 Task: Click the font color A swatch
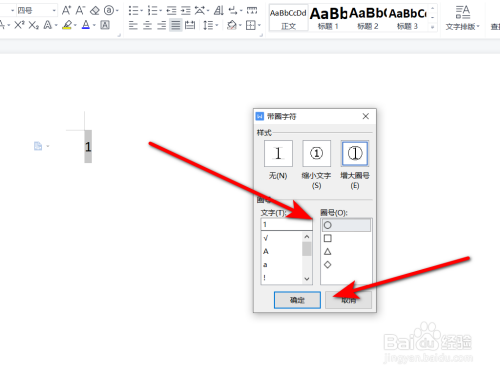coord(86,25)
